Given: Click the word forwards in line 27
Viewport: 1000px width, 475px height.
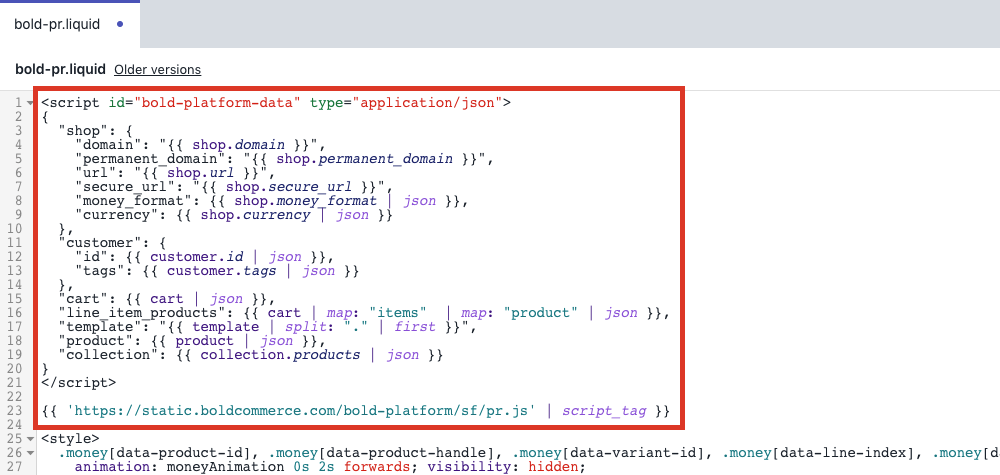Looking at the screenshot, I should point(377,467).
